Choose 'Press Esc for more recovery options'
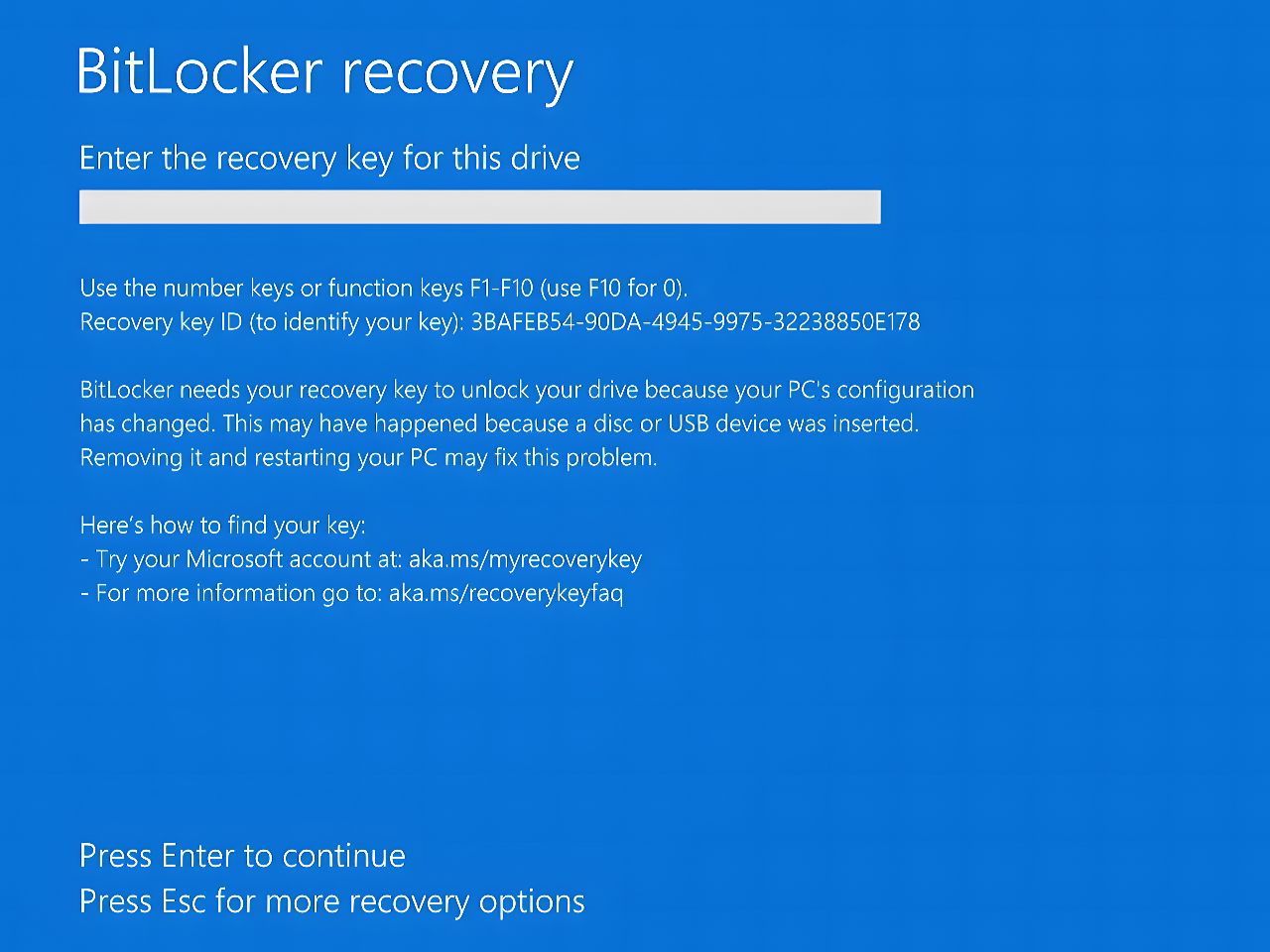The image size is (1270, 952). 331,901
